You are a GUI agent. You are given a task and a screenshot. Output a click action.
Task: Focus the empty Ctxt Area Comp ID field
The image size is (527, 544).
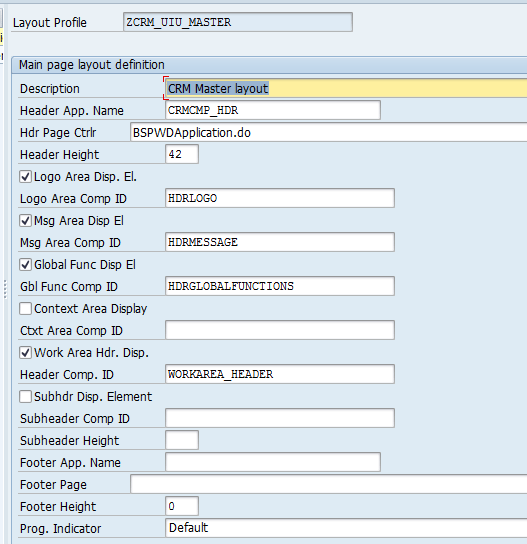point(280,330)
